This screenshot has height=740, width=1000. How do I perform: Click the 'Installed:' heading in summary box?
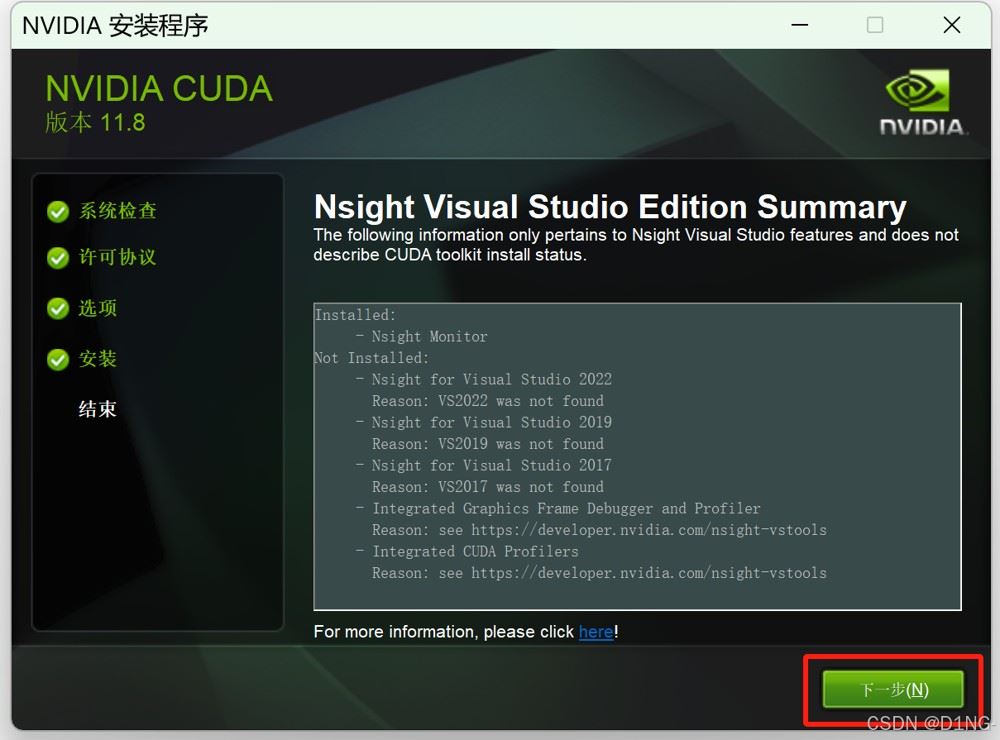[355, 314]
